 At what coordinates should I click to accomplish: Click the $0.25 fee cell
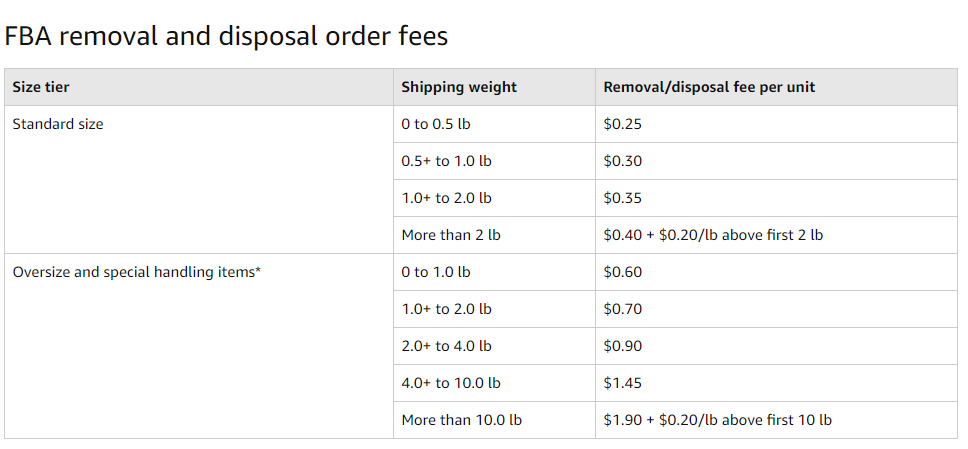pos(776,124)
